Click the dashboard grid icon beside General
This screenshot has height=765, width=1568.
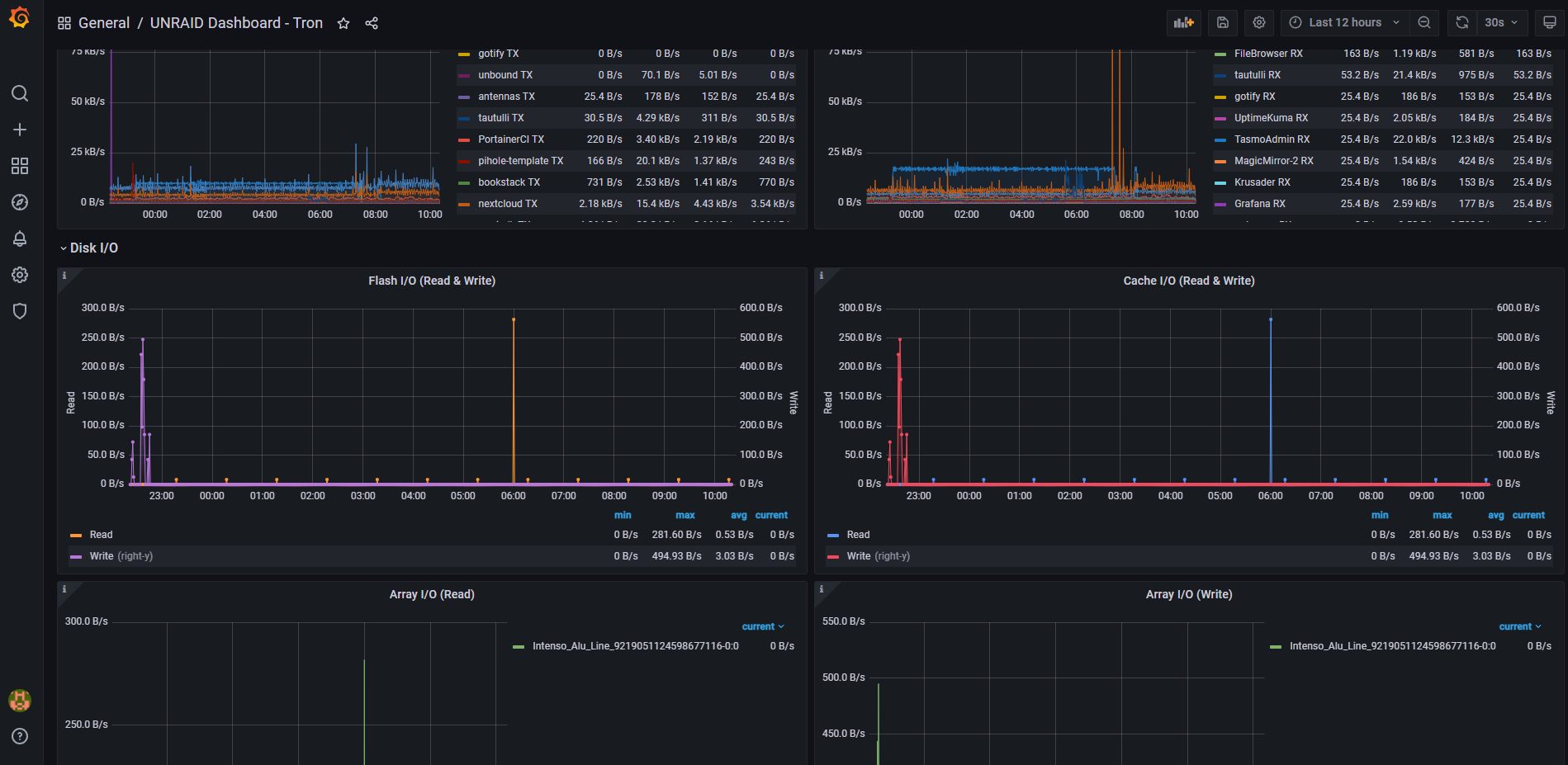tap(64, 23)
